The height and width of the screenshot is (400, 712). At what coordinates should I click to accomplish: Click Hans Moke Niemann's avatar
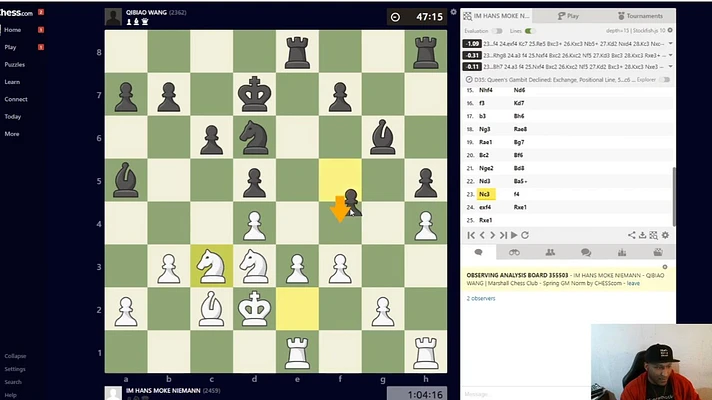(113, 393)
